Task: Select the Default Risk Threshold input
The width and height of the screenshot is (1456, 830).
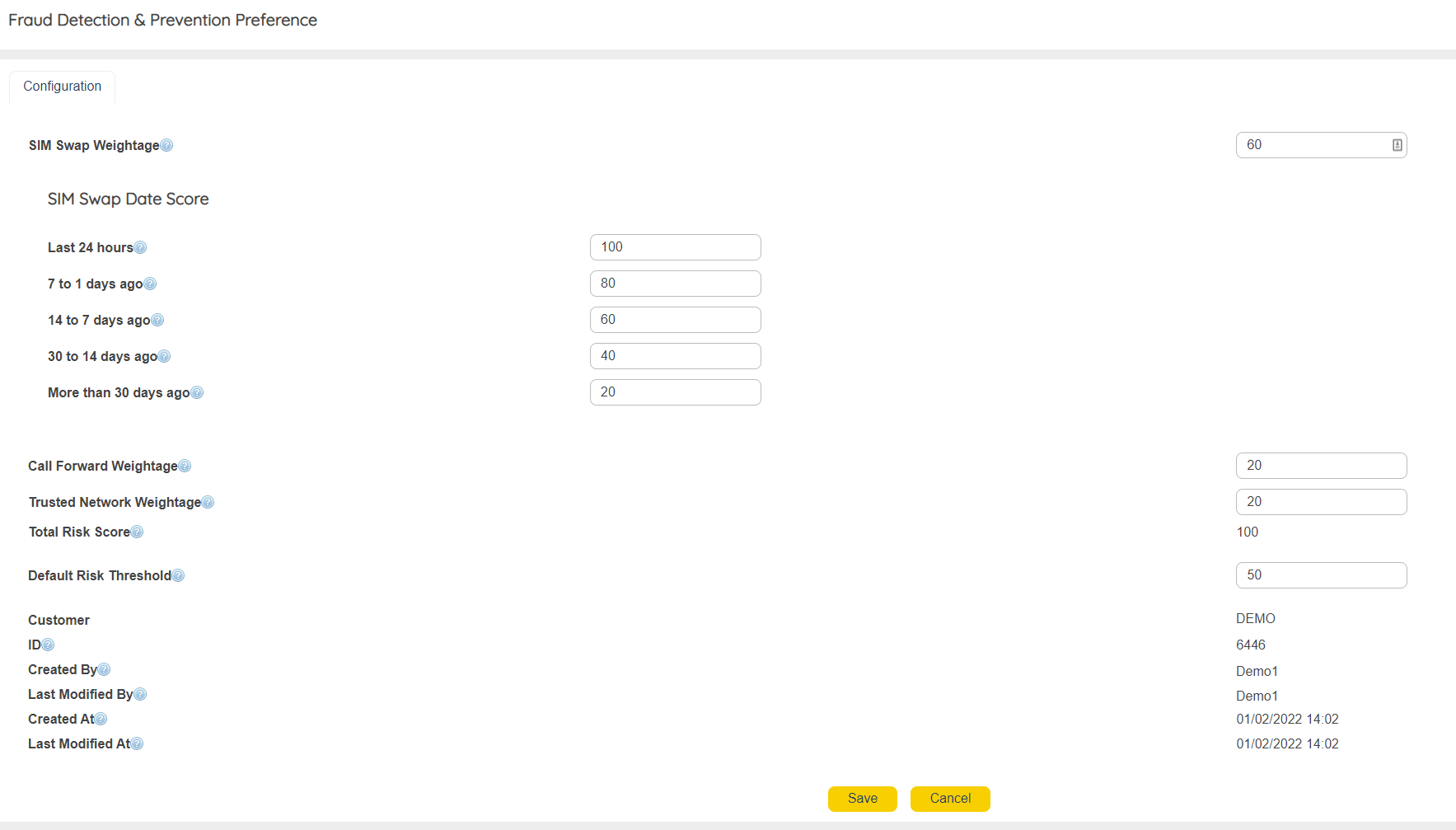Action: pos(1321,575)
